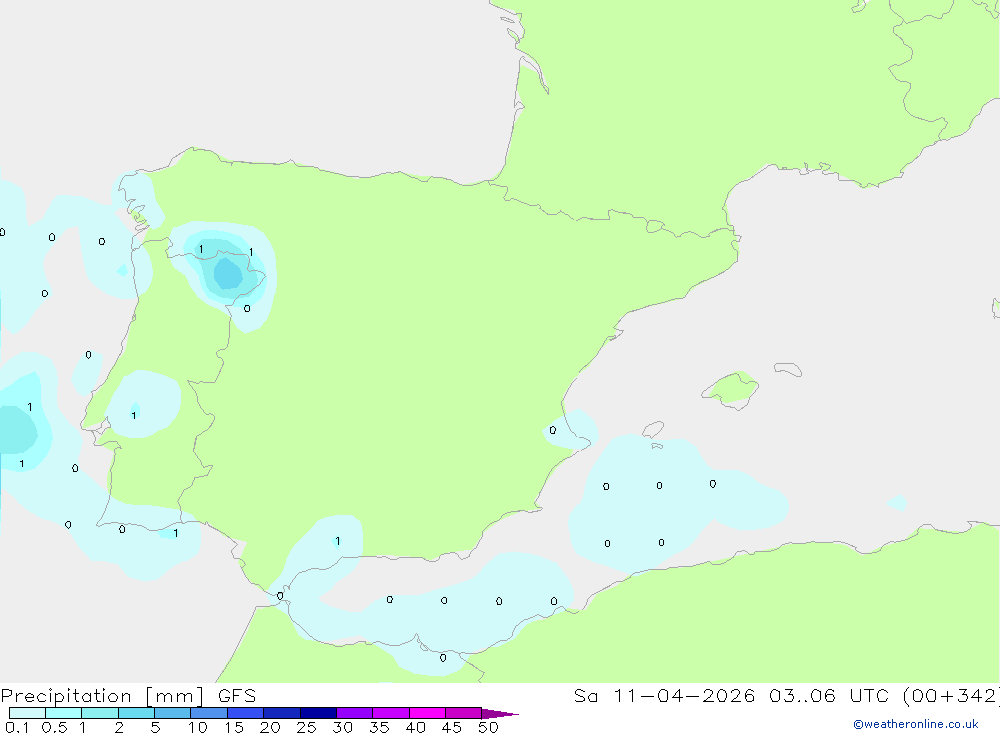Pick the 15–20 mm legend swatch

(x=246, y=713)
